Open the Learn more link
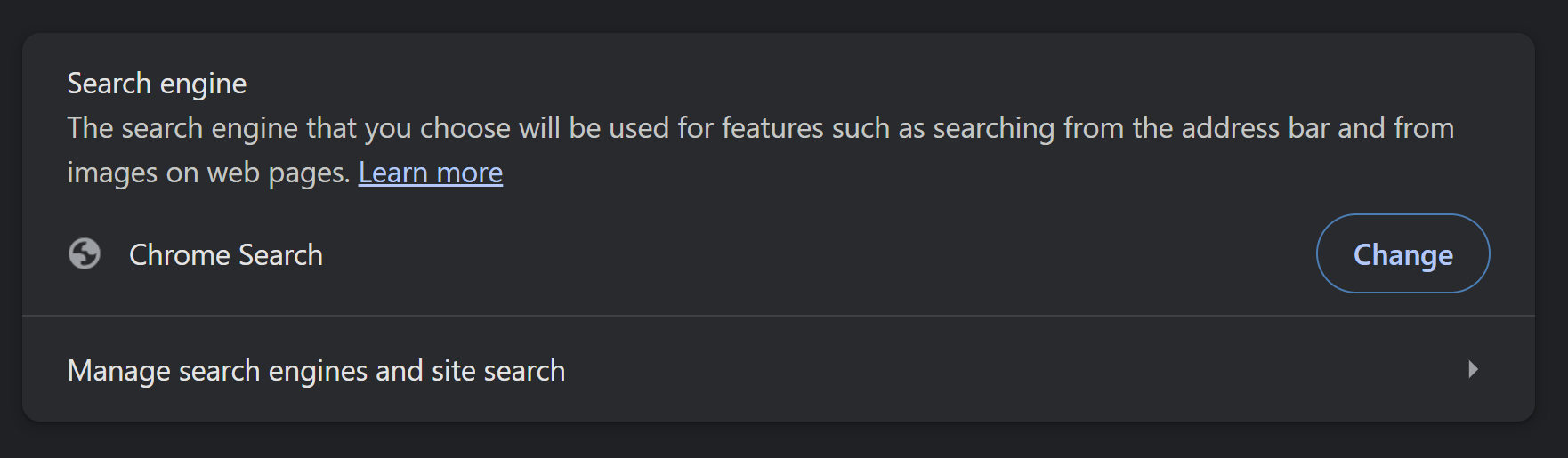Screen dimensions: 1568x458 (430, 173)
